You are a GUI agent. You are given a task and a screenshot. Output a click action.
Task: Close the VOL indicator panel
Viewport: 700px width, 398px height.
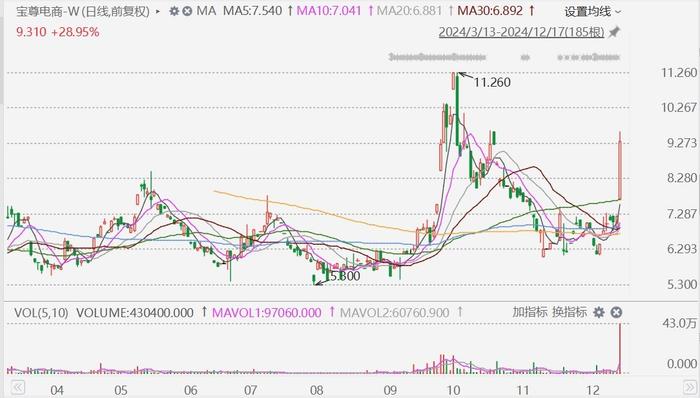click(616, 312)
